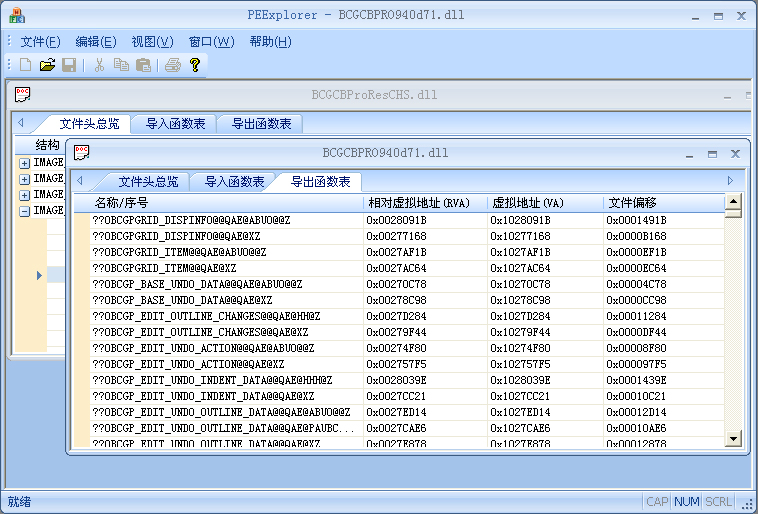The width and height of the screenshot is (758, 514).
Task: Switch to 导入函数表 tab in BCGCBPRO940d71.dll window
Action: 234,182
